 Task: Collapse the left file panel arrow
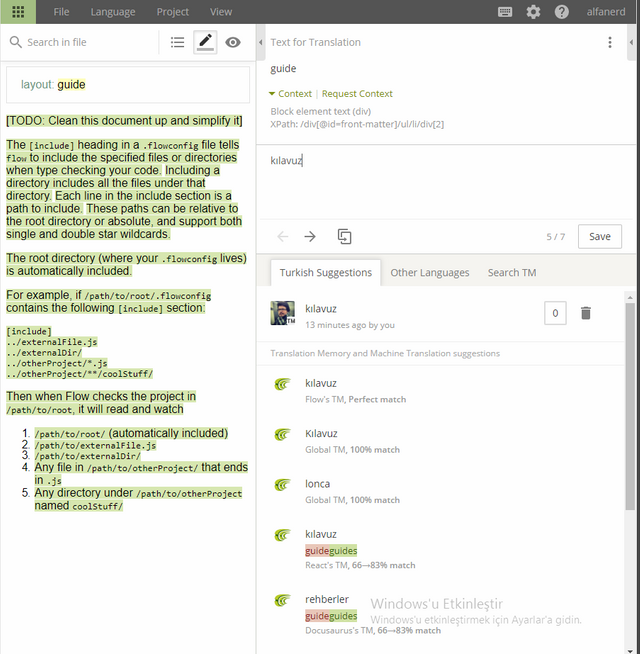coord(261,42)
